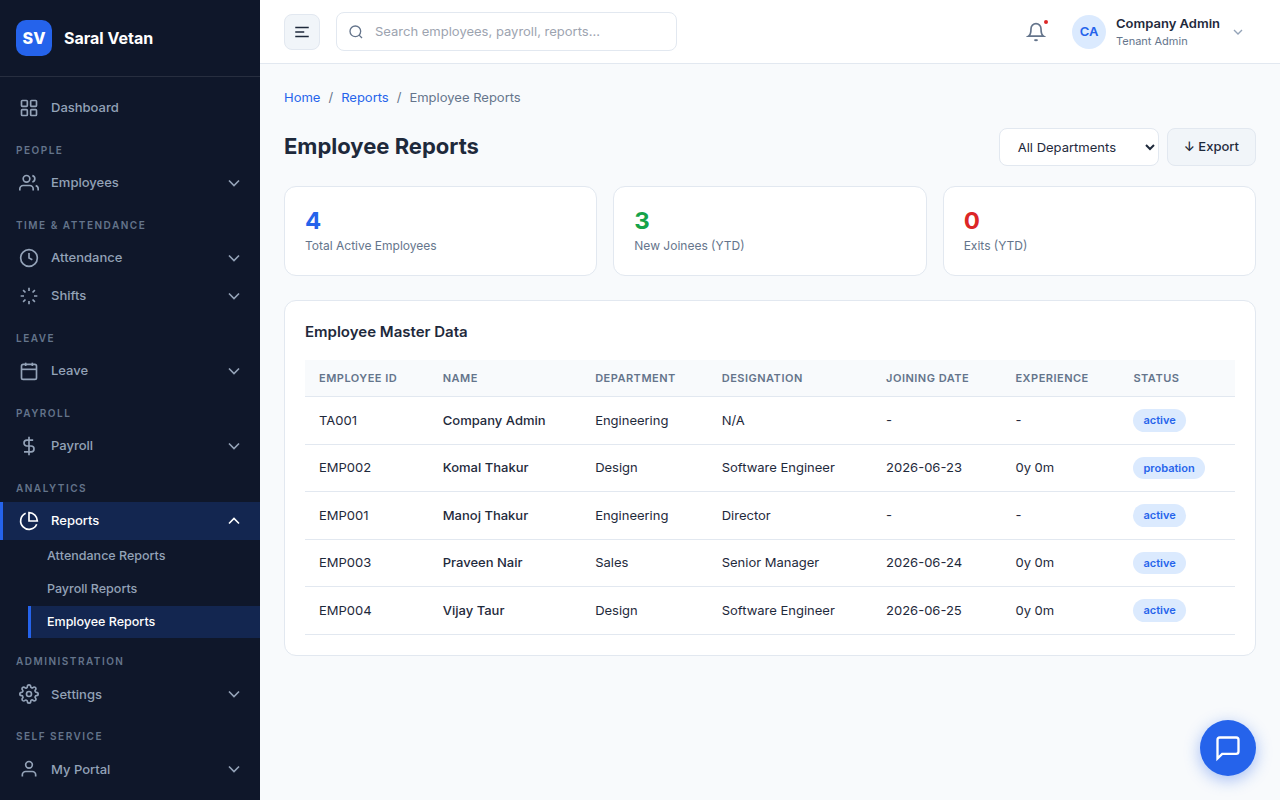Click the name Vijay Taur
1280x800 pixels.
pos(474,611)
